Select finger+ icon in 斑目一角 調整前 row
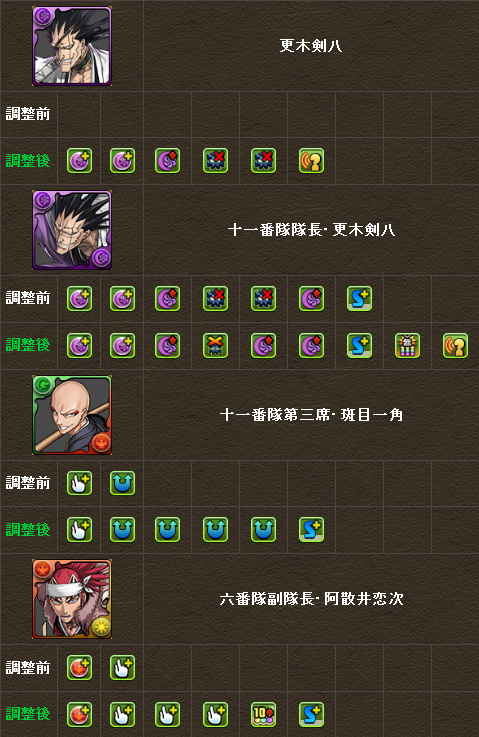The height and width of the screenshot is (737, 479). pos(79,483)
